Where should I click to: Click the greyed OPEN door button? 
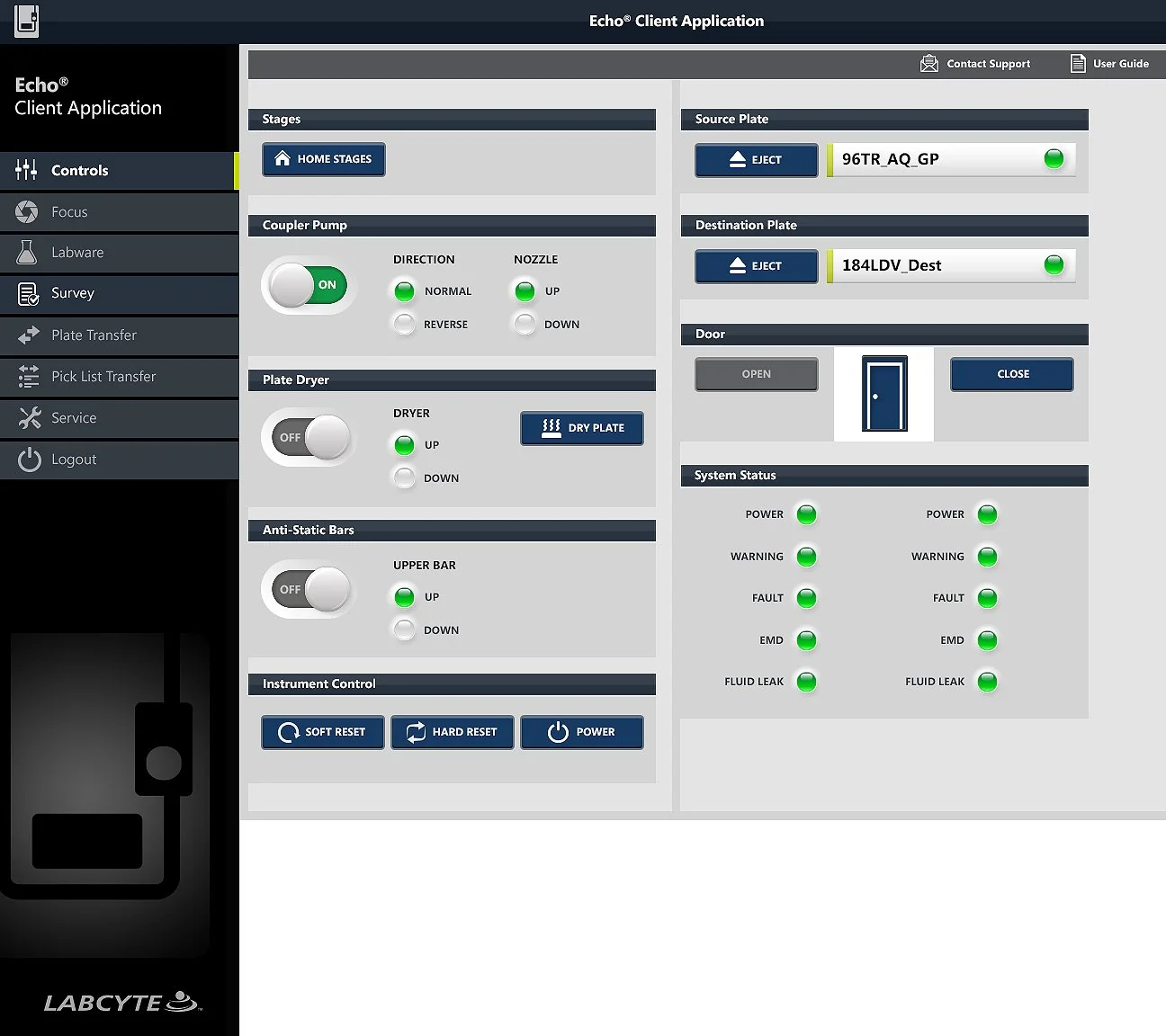coord(757,374)
